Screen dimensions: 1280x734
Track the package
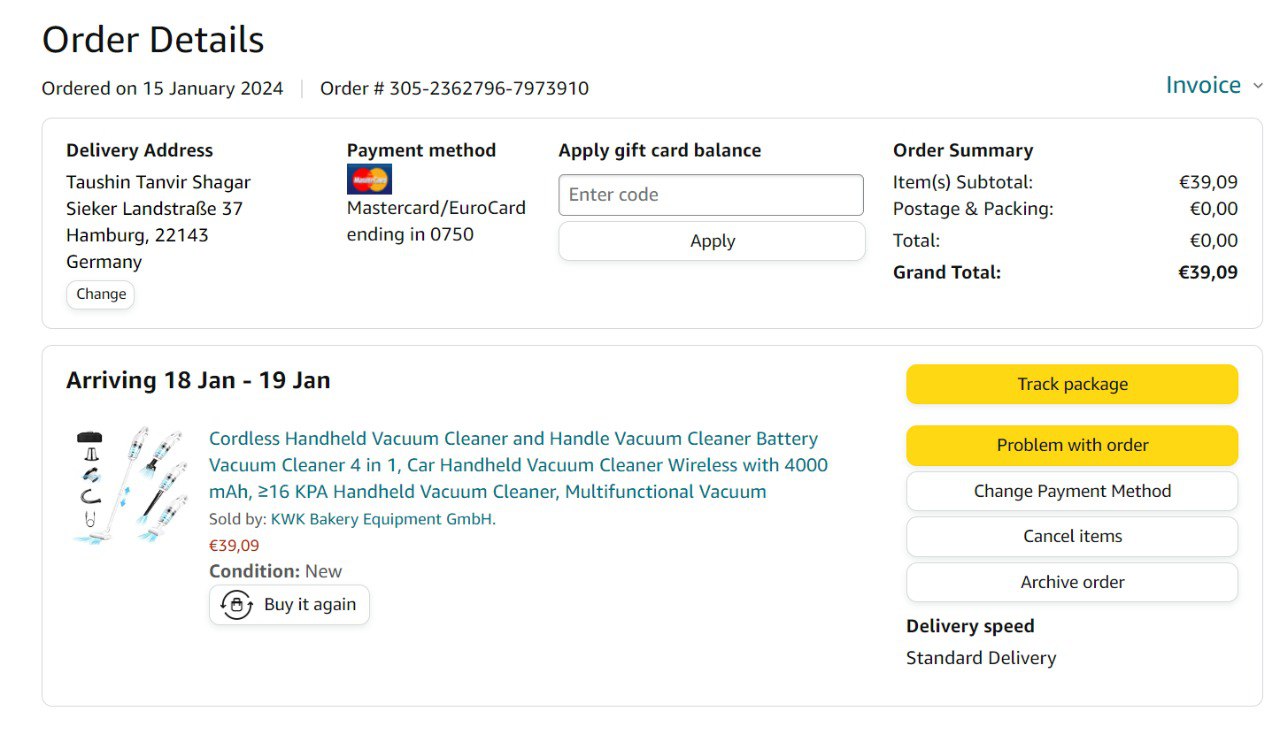1072,384
